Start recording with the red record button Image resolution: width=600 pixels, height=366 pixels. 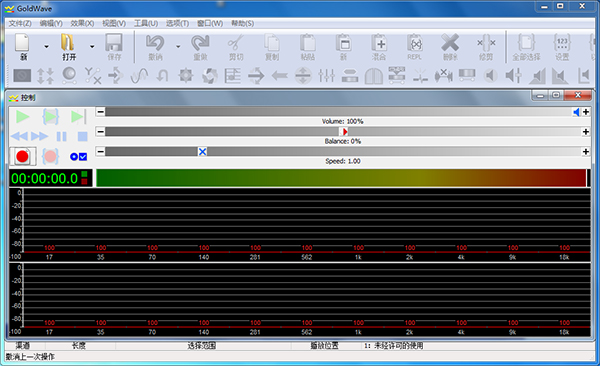coord(23,156)
